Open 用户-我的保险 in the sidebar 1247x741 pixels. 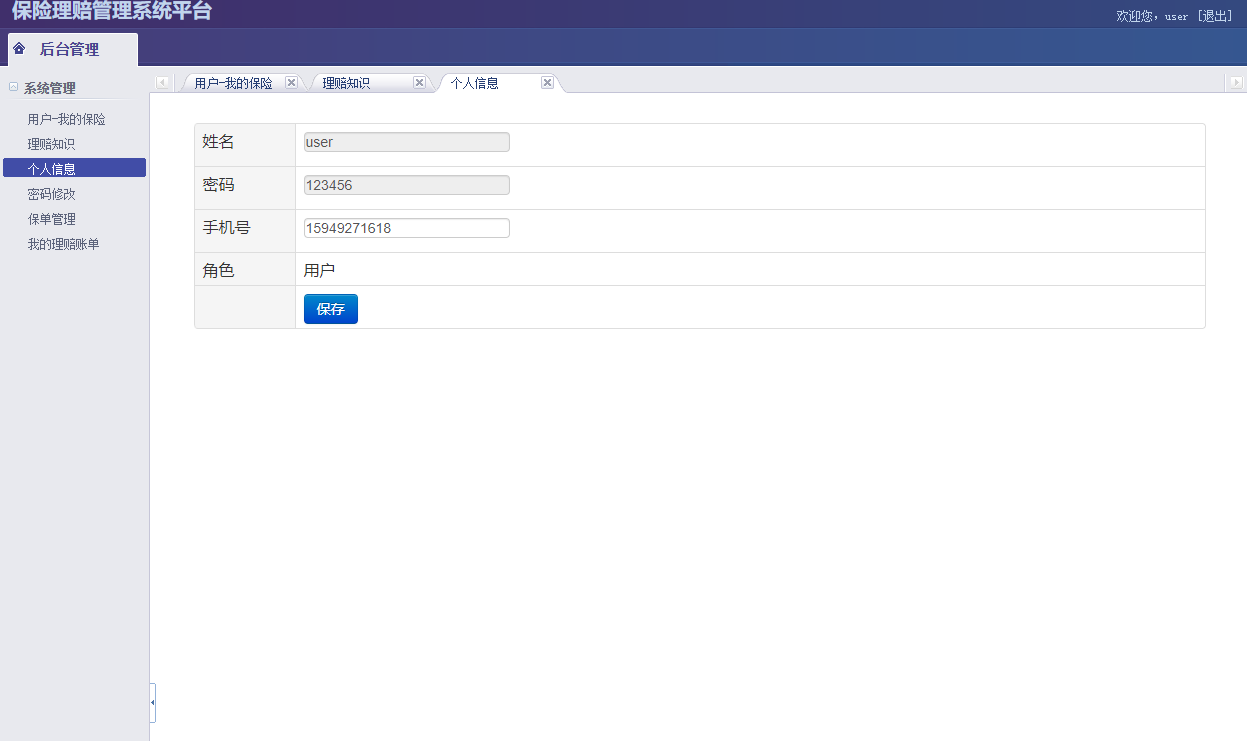pyautogui.click(x=66, y=119)
